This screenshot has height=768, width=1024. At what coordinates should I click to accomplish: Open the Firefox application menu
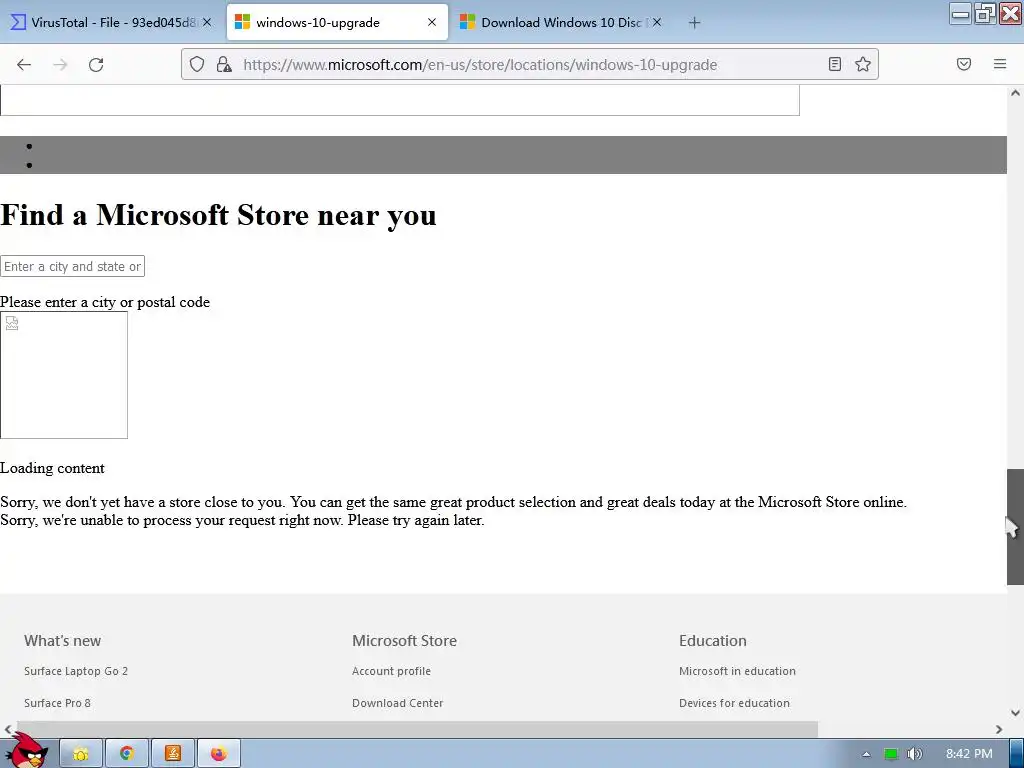coord(1000,64)
